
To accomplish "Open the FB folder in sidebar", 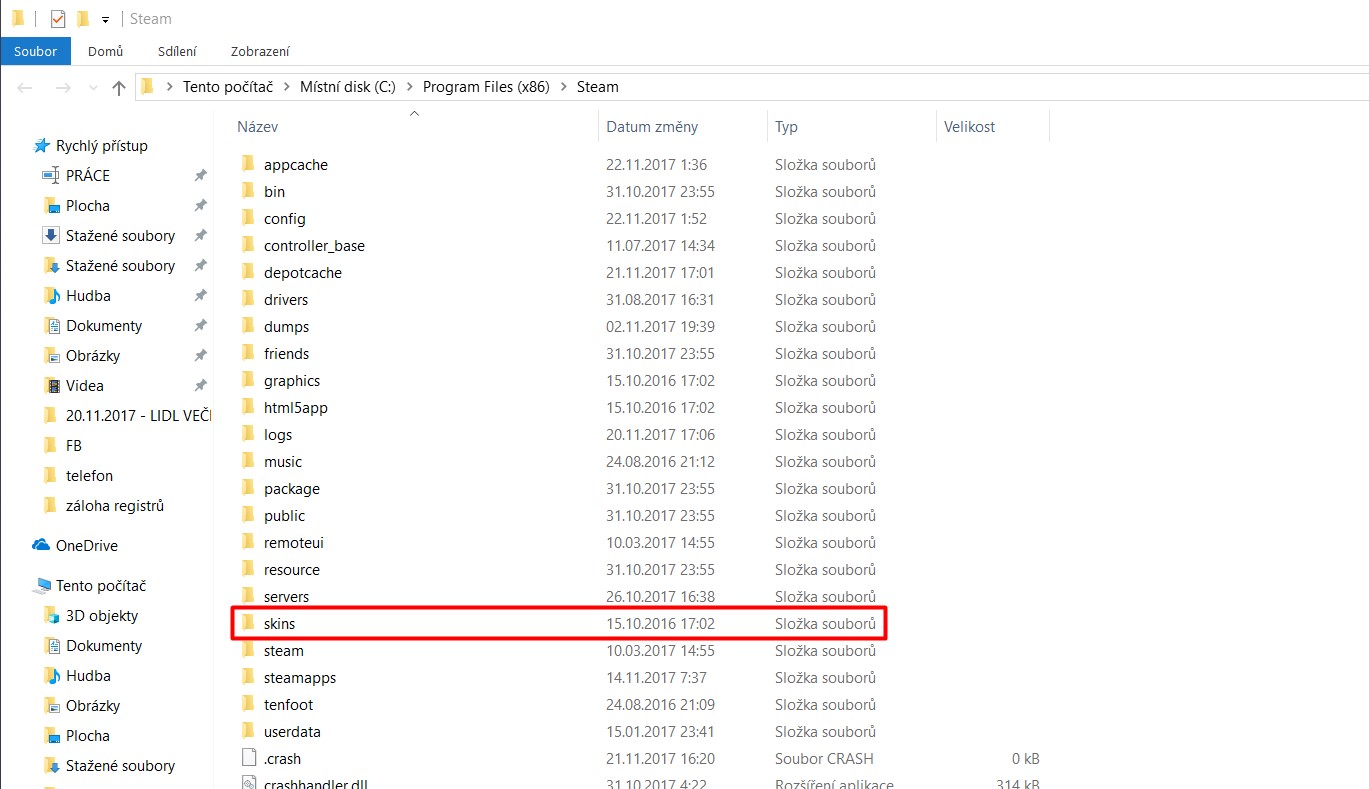I will pyautogui.click(x=73, y=446).
